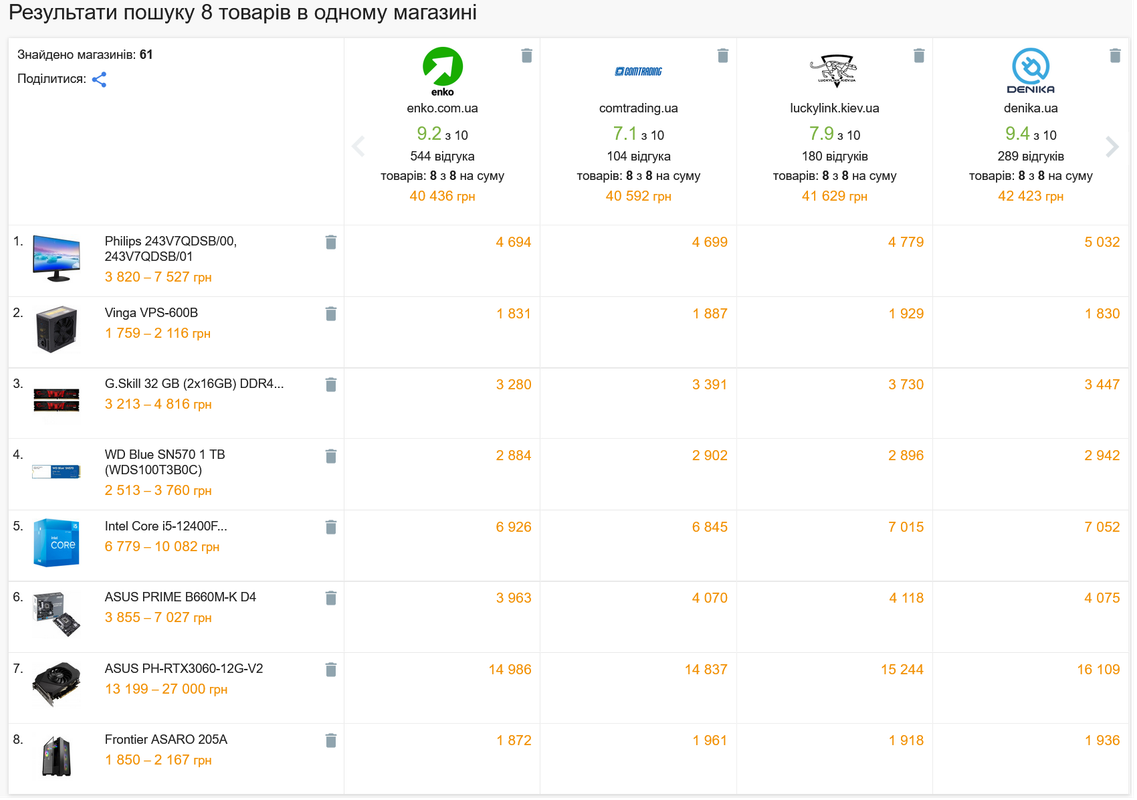Viewport: 1137px width, 800px height.
Task: Open the WD Blue SSD thumbnail
Action: (x=57, y=473)
